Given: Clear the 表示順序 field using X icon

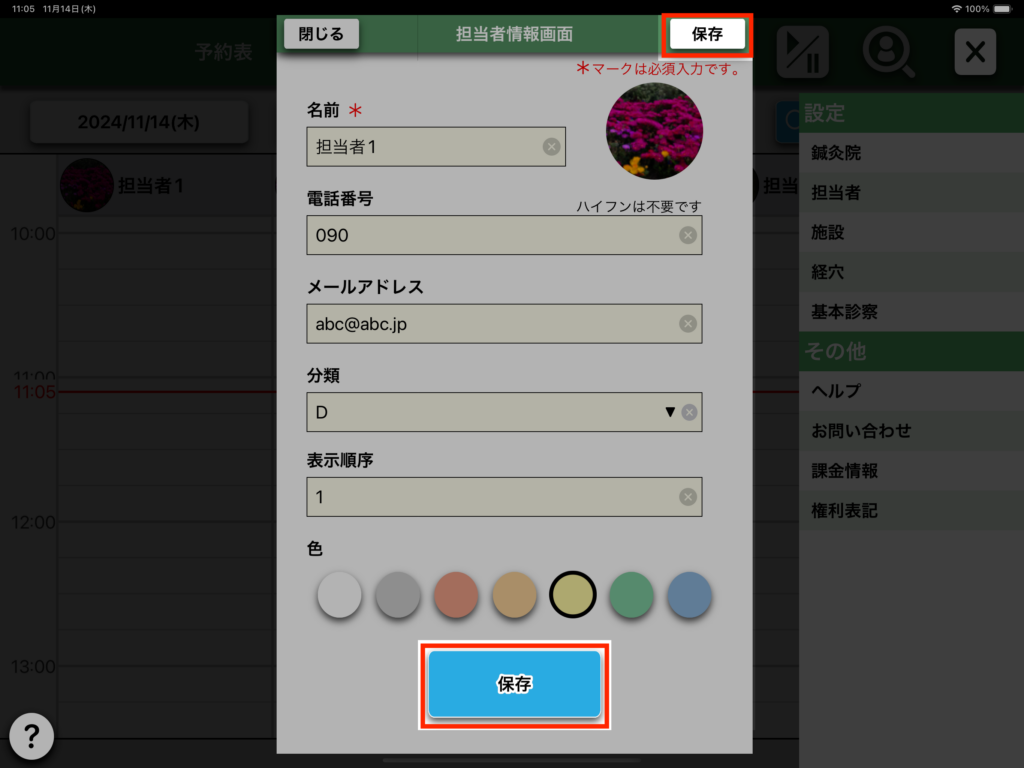Looking at the screenshot, I should click(x=688, y=497).
